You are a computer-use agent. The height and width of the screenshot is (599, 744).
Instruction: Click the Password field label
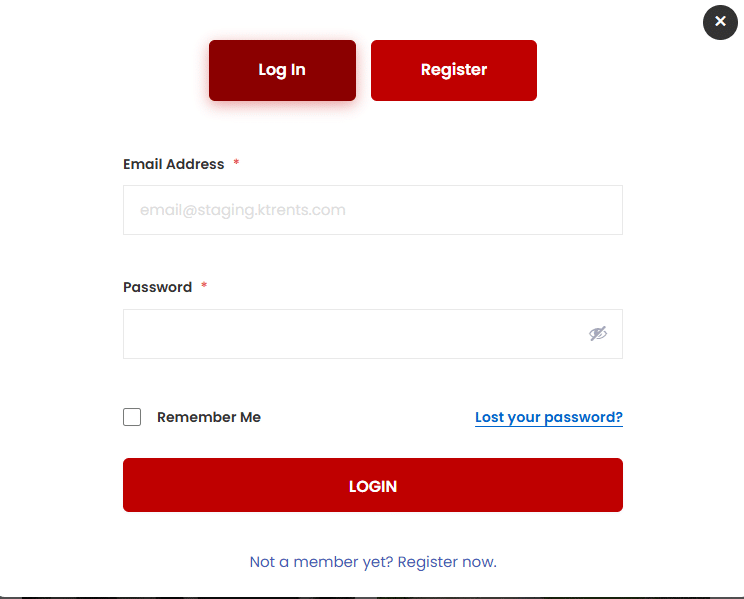(x=157, y=287)
